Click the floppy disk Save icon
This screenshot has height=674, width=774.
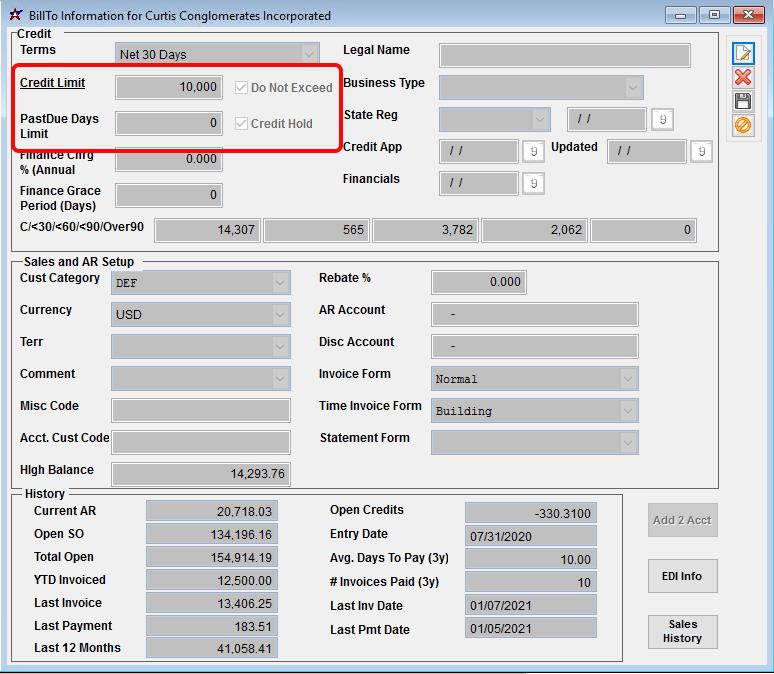click(x=742, y=101)
